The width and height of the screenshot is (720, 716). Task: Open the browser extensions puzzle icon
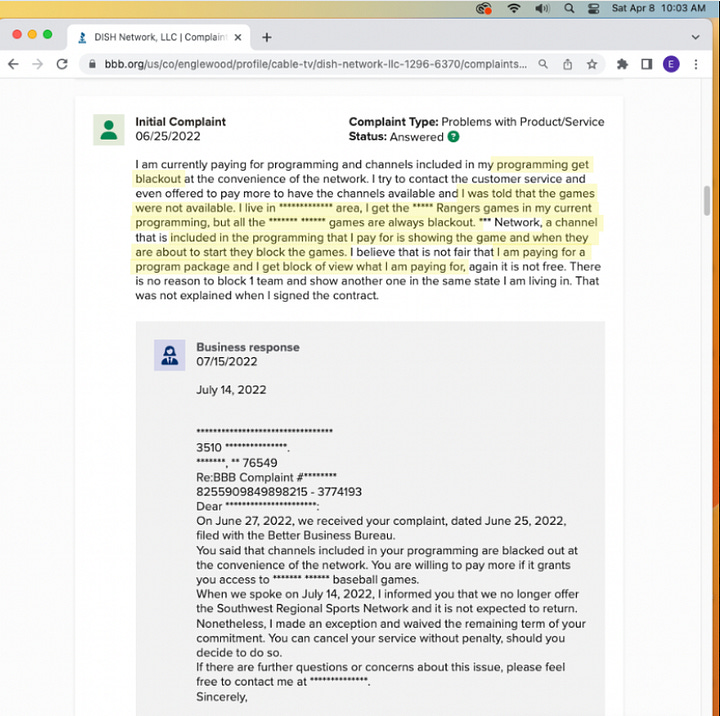(622, 64)
